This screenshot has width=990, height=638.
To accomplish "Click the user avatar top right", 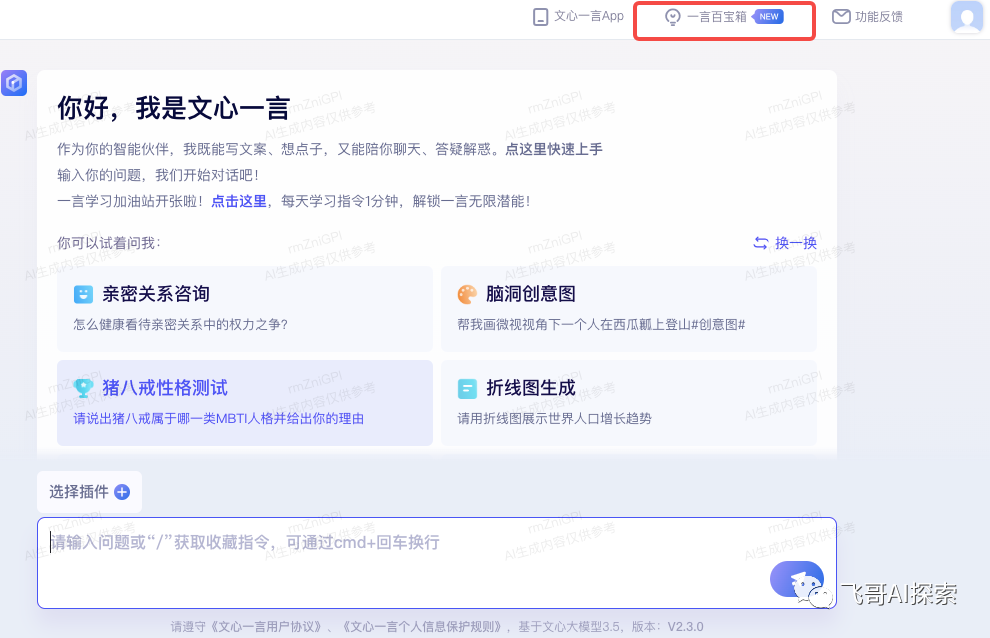I will (965, 16).
